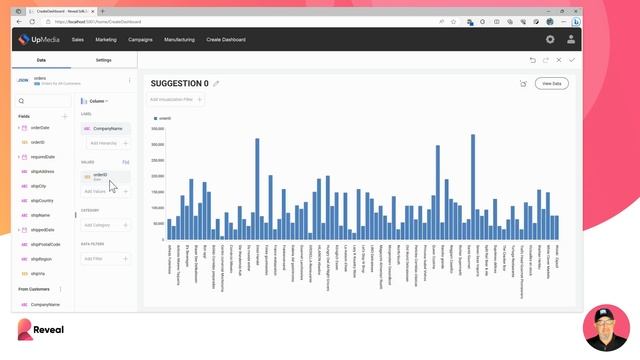Expand the orderDate field
The image size is (640, 360).
[19, 128]
